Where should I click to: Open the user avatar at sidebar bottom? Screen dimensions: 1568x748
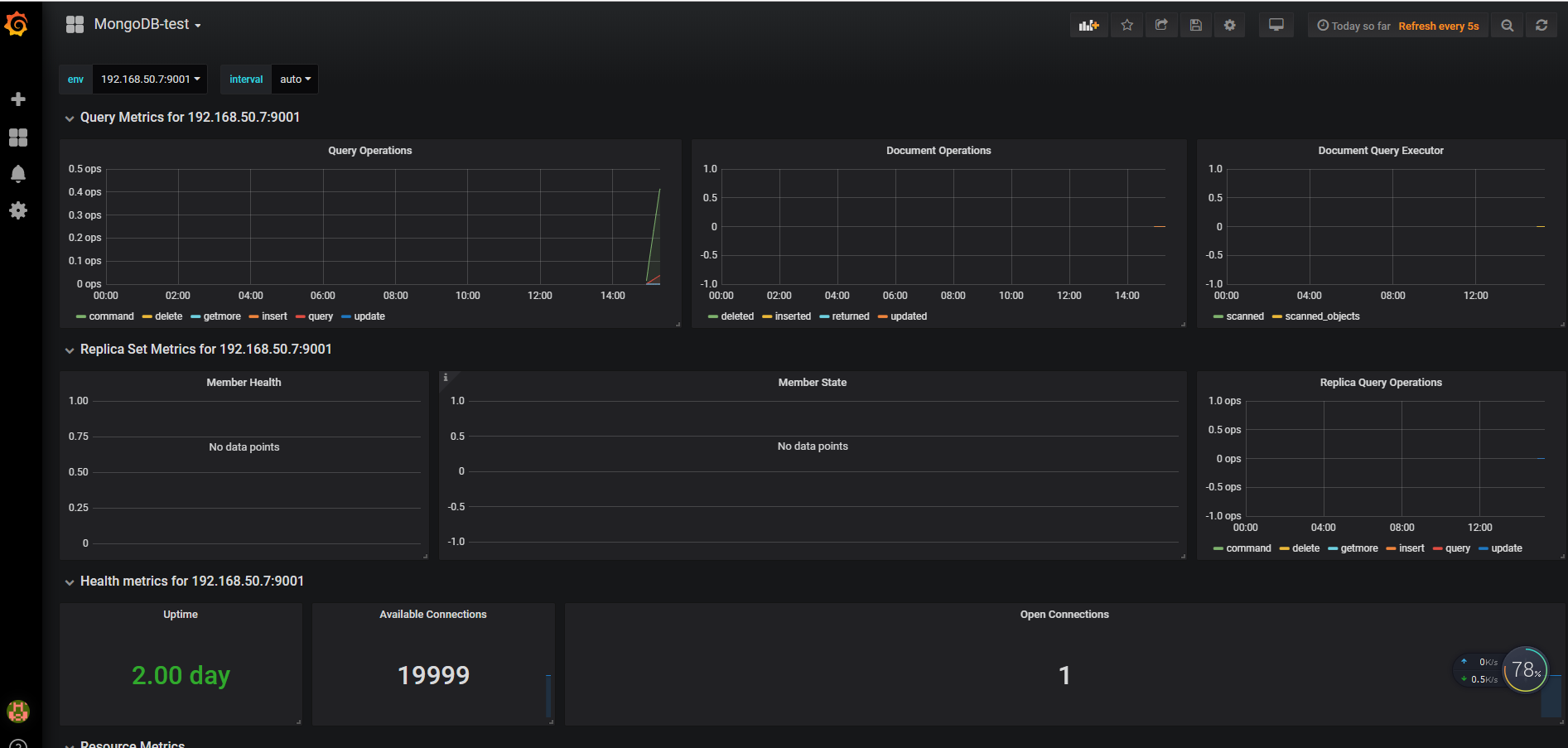pos(18,711)
